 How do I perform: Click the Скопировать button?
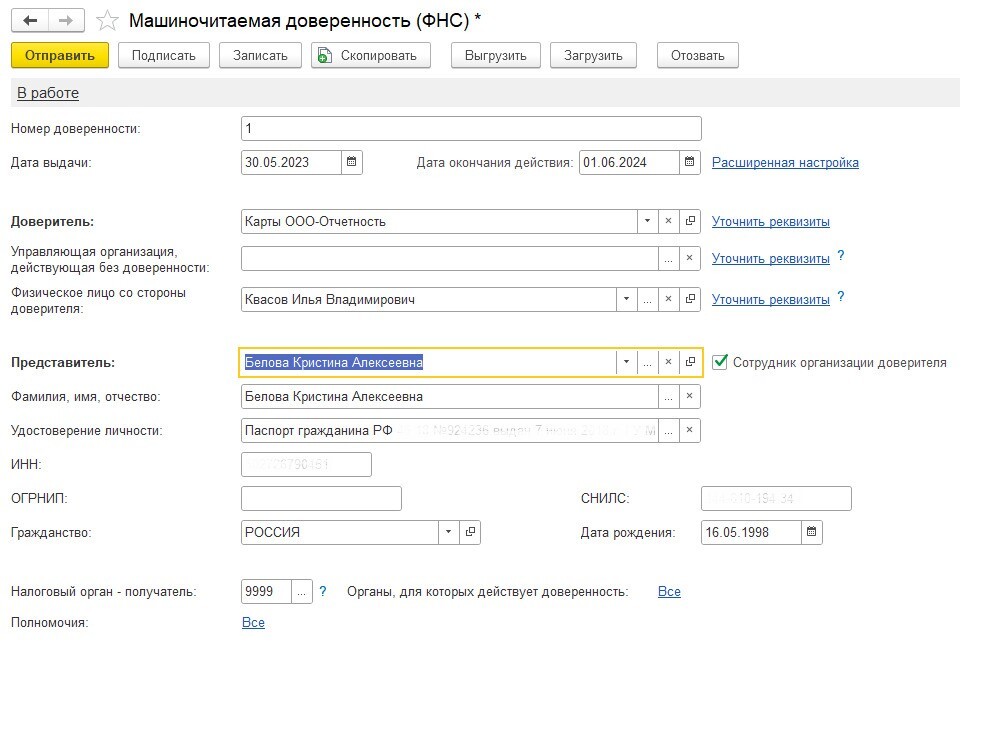(x=371, y=55)
